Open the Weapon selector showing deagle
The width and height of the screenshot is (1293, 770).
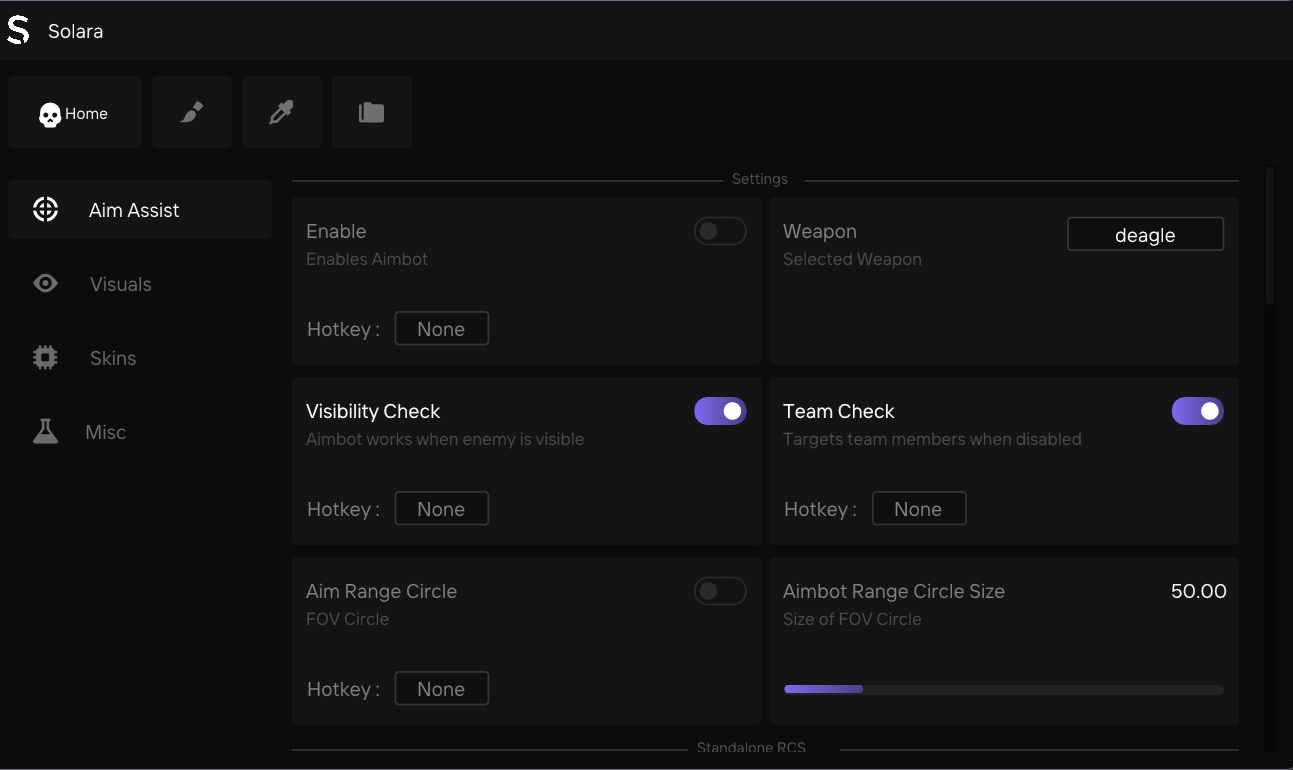1145,234
